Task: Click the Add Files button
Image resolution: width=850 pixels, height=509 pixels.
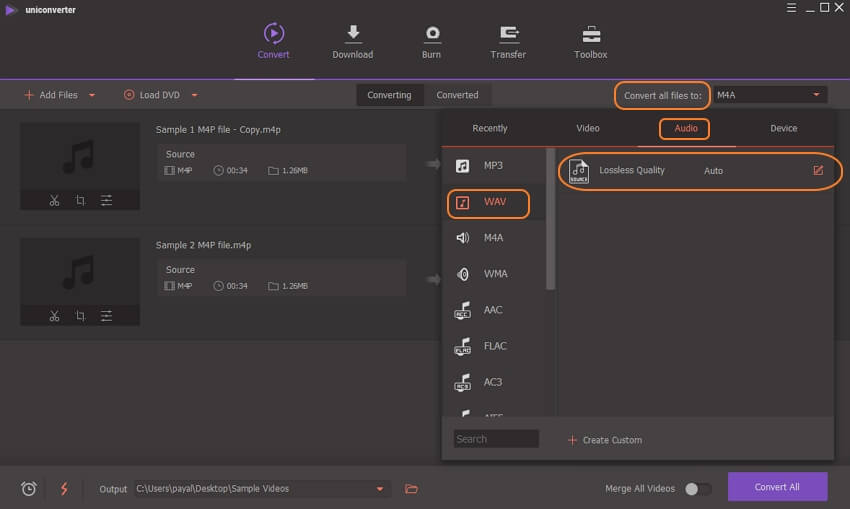Action: point(51,95)
